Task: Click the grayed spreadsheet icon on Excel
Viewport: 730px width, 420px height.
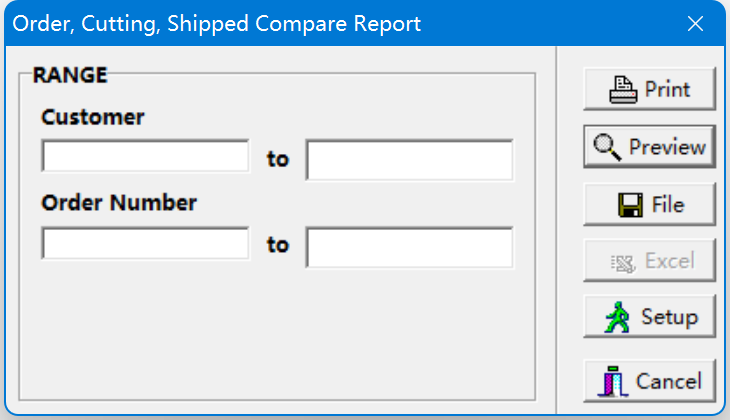Action: (623, 264)
